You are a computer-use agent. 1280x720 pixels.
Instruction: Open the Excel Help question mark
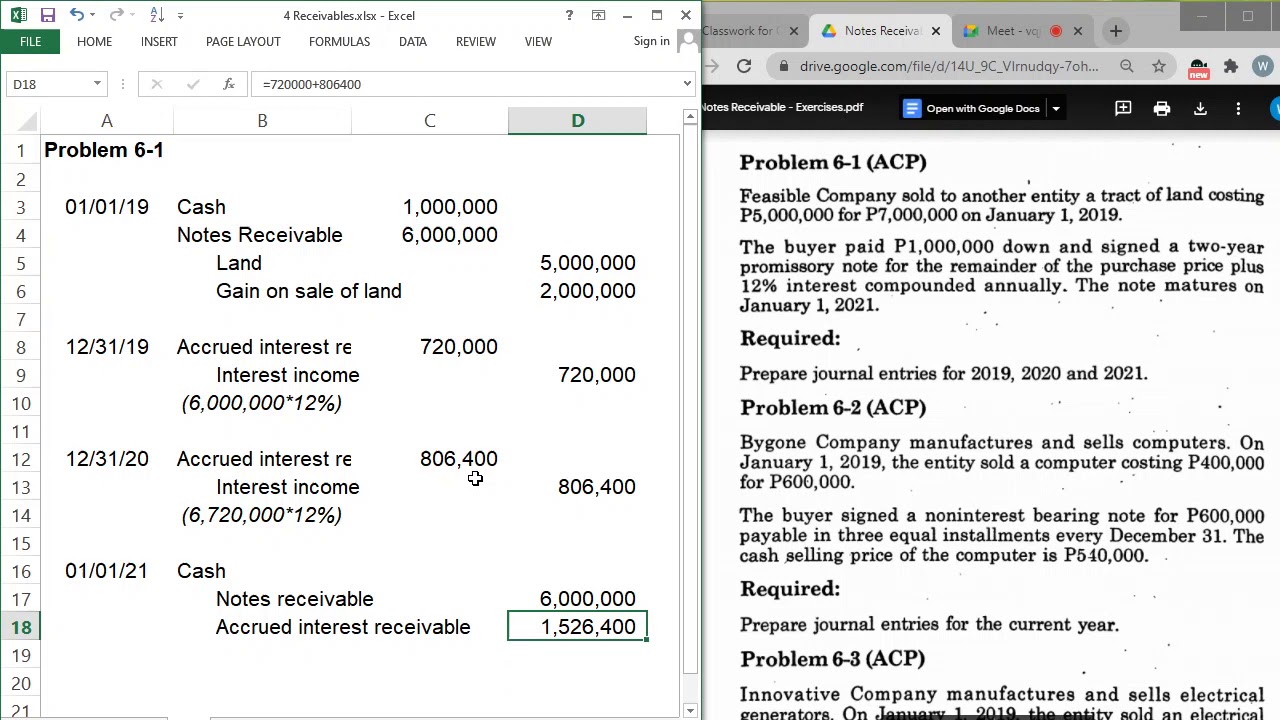[x=569, y=15]
